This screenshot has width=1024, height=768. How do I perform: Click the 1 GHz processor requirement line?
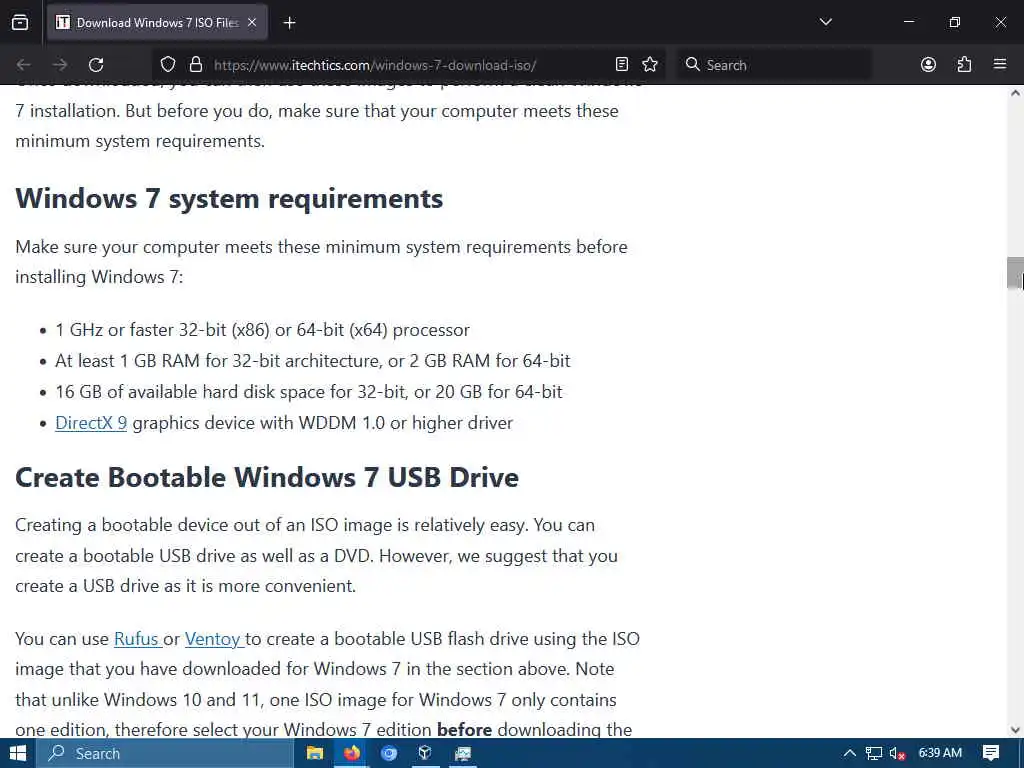click(263, 330)
